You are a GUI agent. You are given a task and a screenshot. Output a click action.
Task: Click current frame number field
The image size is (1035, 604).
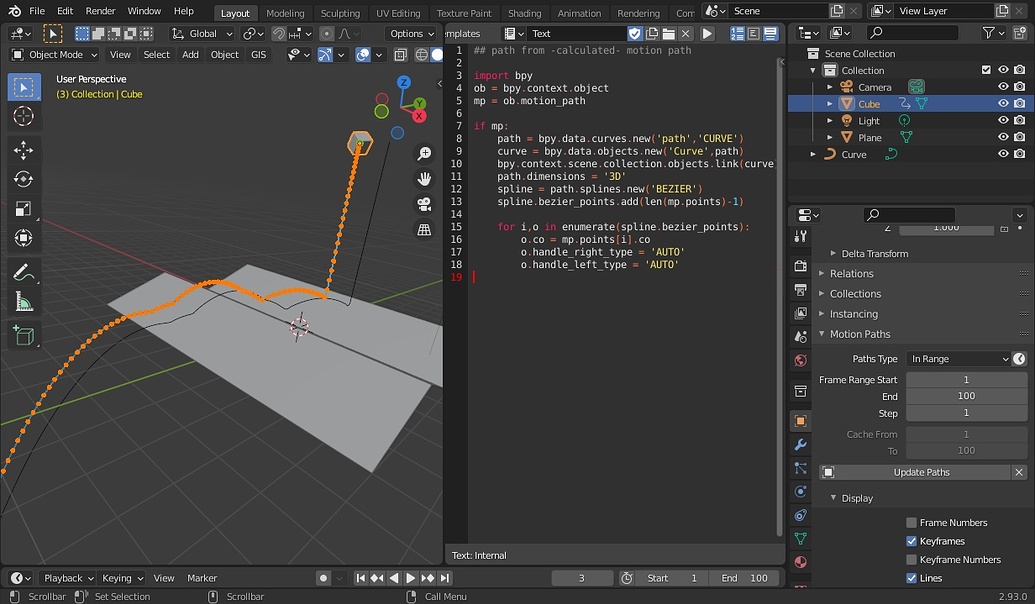click(582, 578)
